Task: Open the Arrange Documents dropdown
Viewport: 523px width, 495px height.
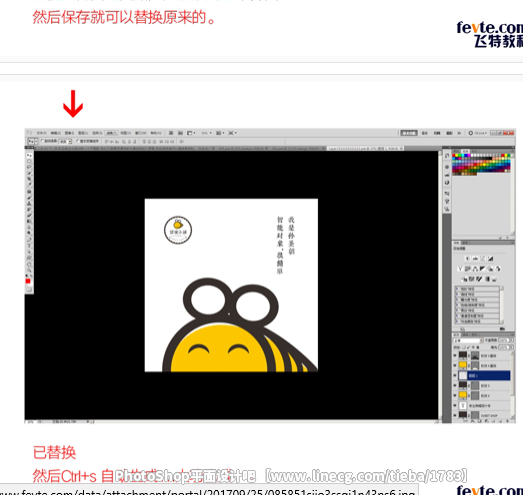Action: 220,133
